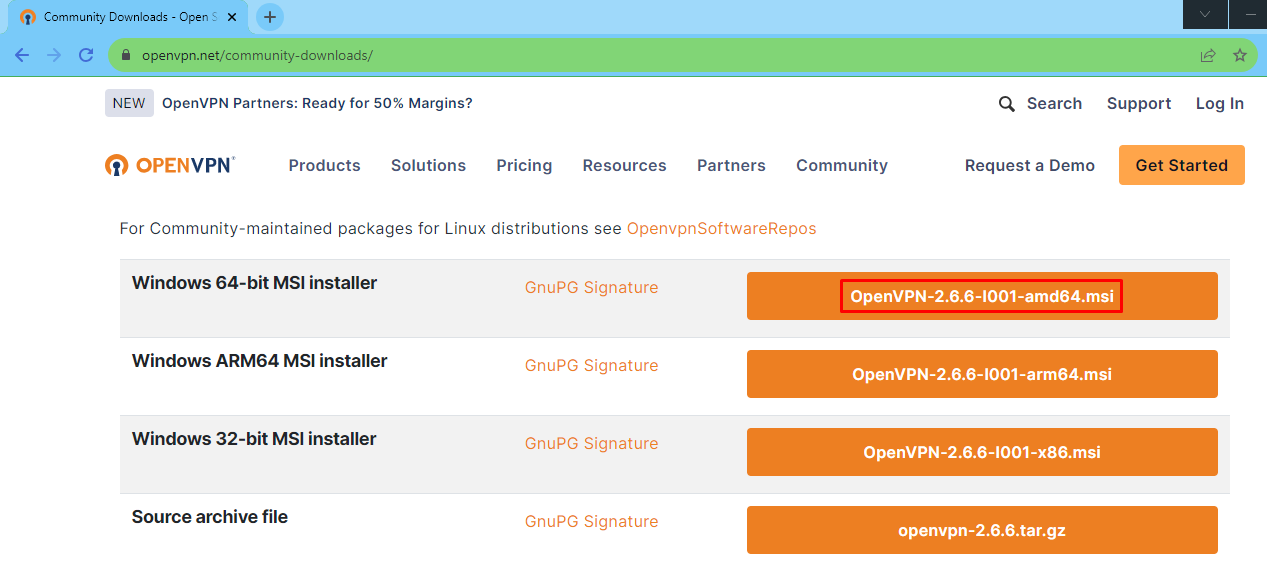Screen dimensions: 1267x586
Task: Open the tab search dropdown arrow
Action: [x=1205, y=14]
